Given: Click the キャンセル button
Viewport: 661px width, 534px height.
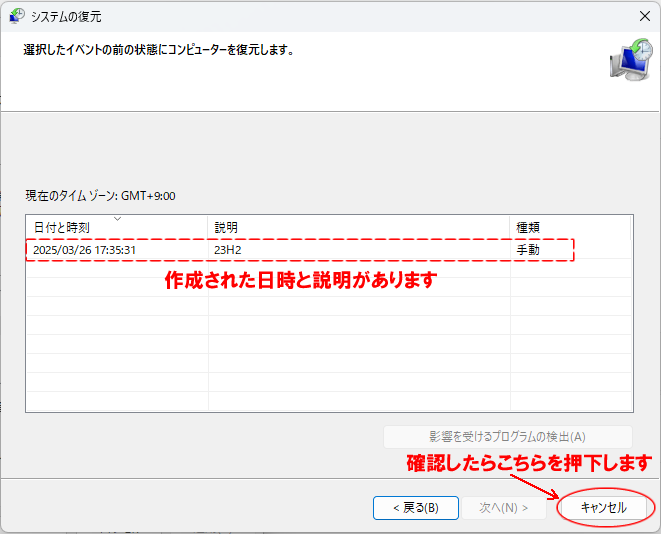Looking at the screenshot, I should (x=604, y=507).
